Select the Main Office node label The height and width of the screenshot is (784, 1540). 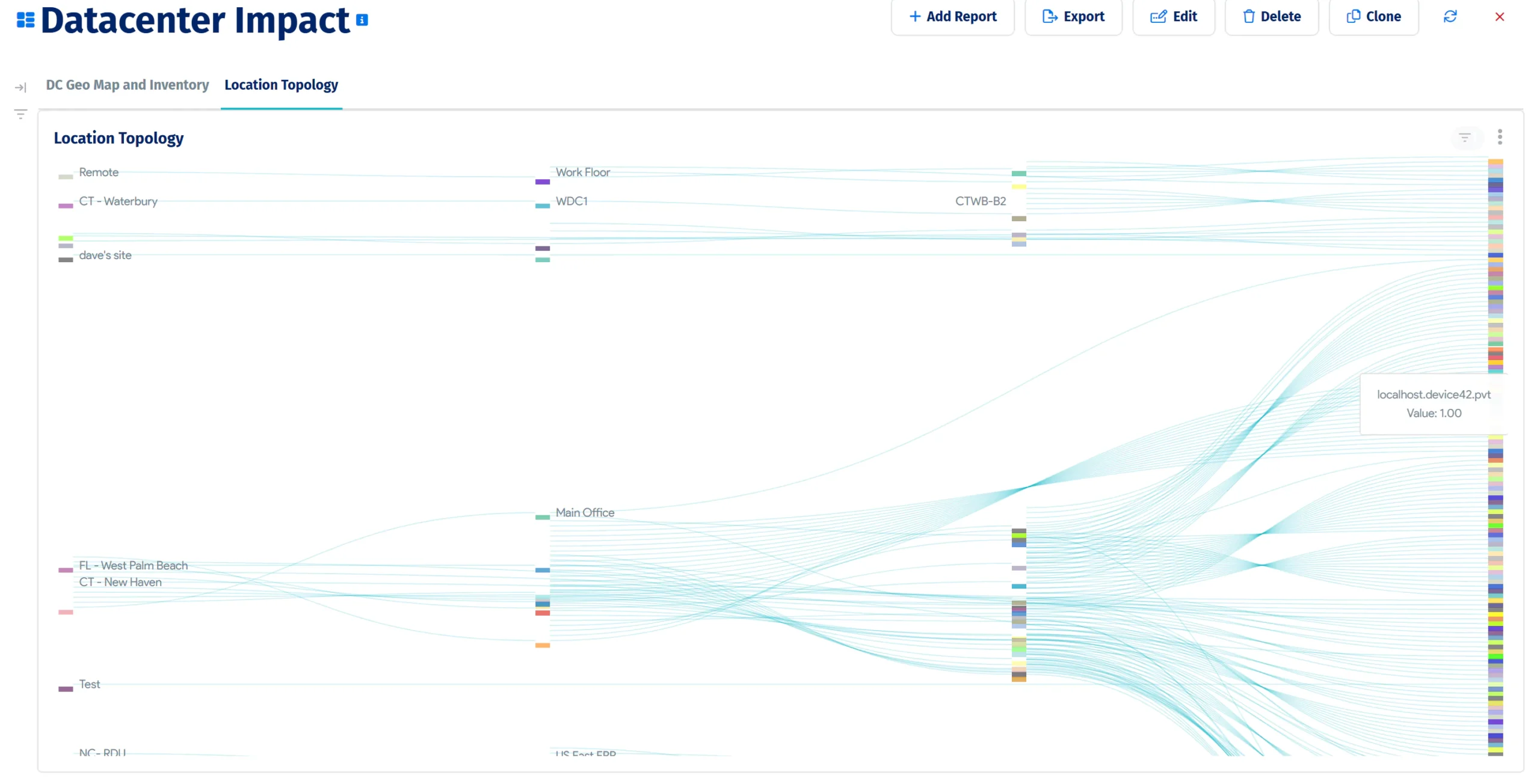click(x=585, y=512)
